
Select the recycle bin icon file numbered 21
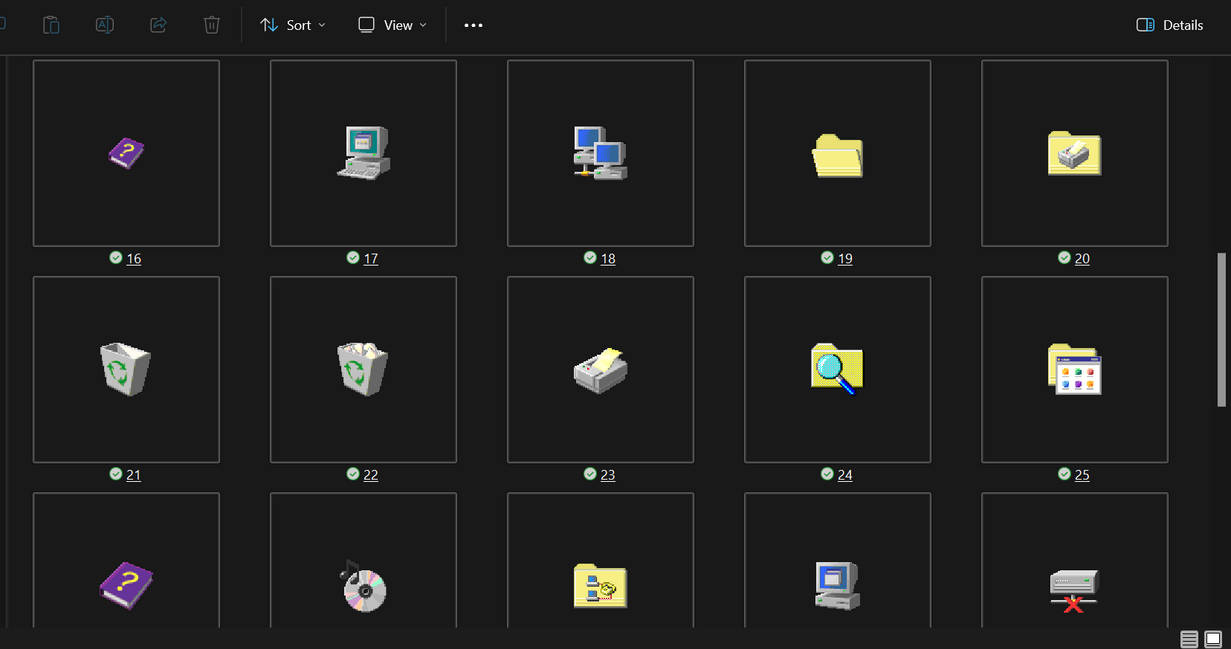pos(126,369)
